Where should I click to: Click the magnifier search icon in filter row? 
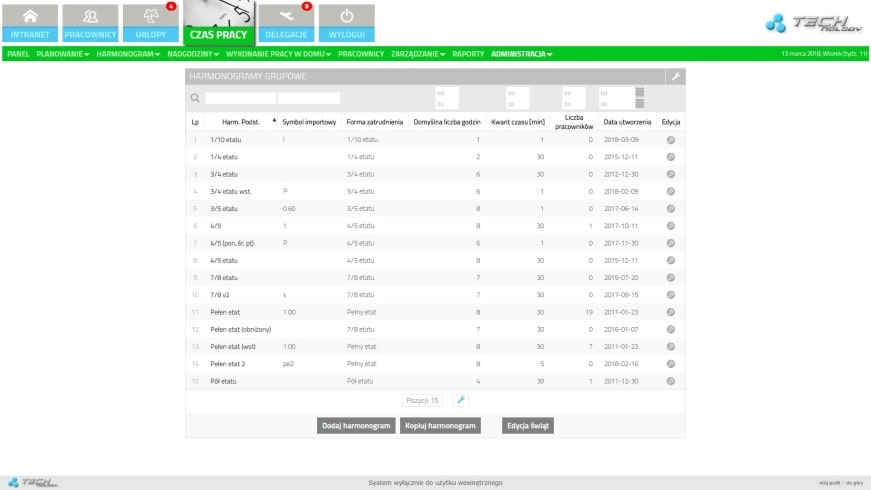(x=195, y=98)
